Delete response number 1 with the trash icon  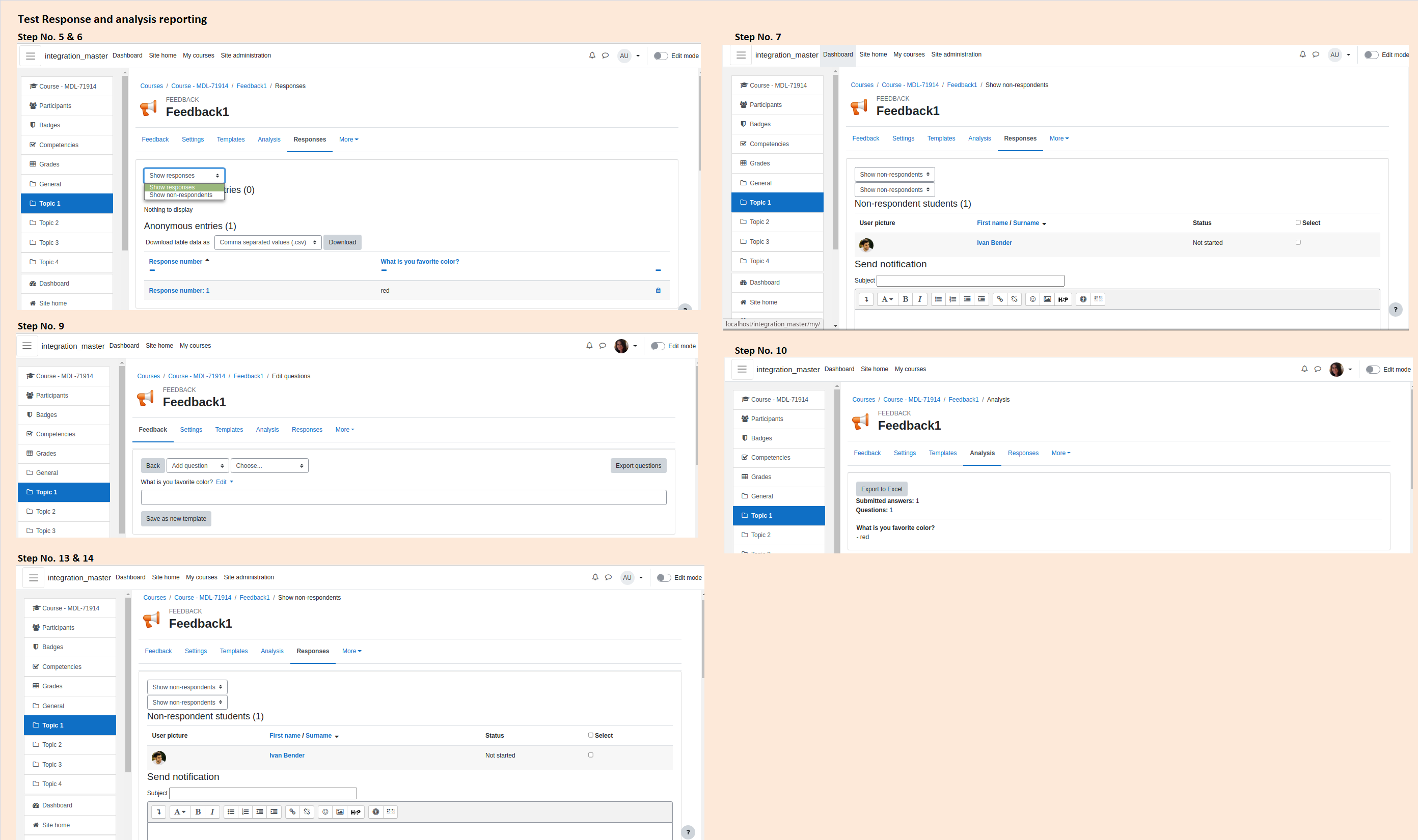pyautogui.click(x=658, y=290)
